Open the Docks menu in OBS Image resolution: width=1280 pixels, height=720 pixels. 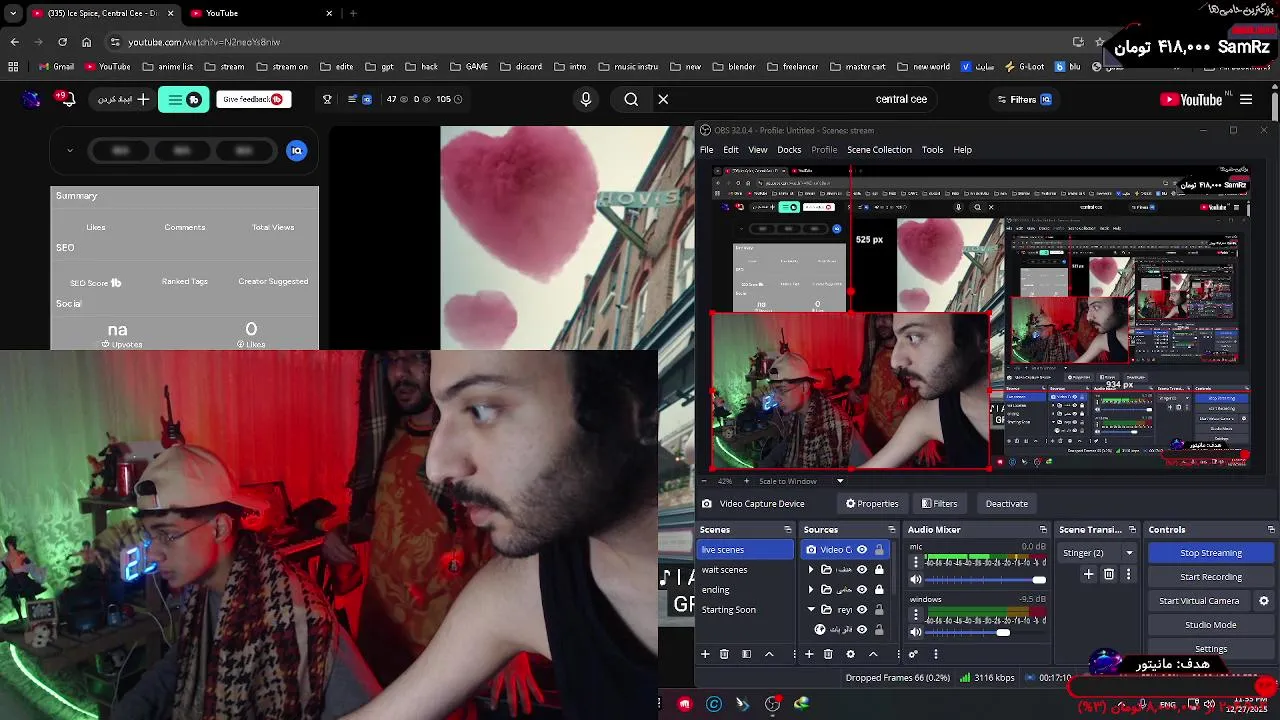tap(789, 150)
